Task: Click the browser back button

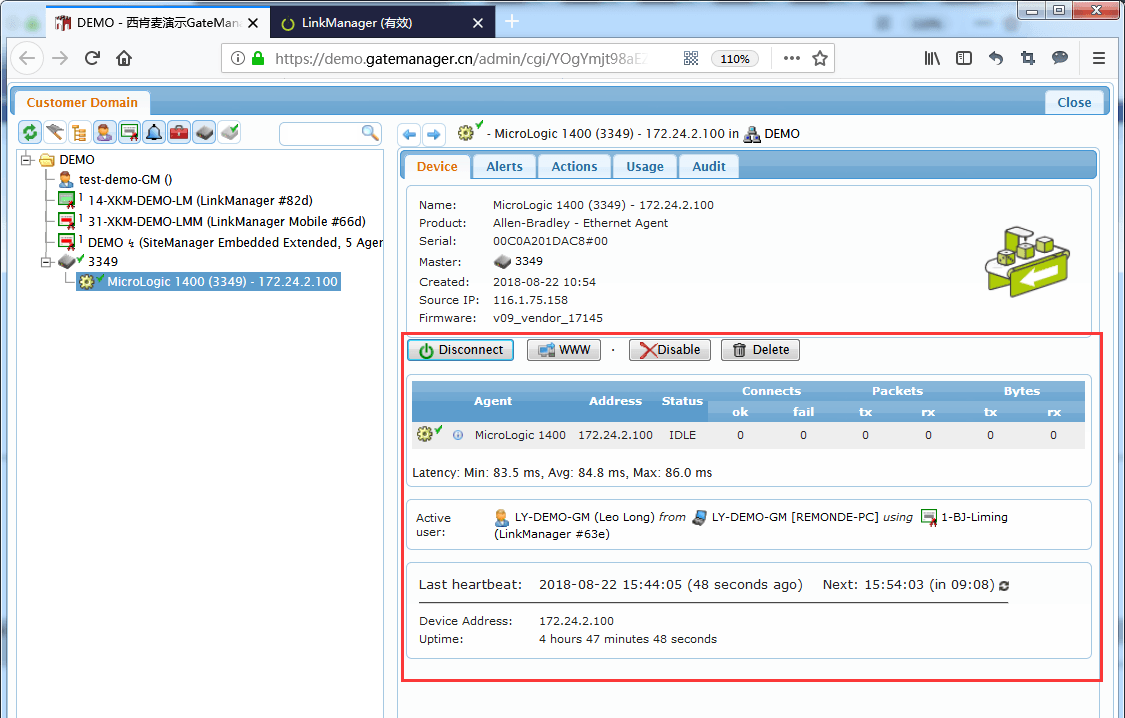Action: 27,58
